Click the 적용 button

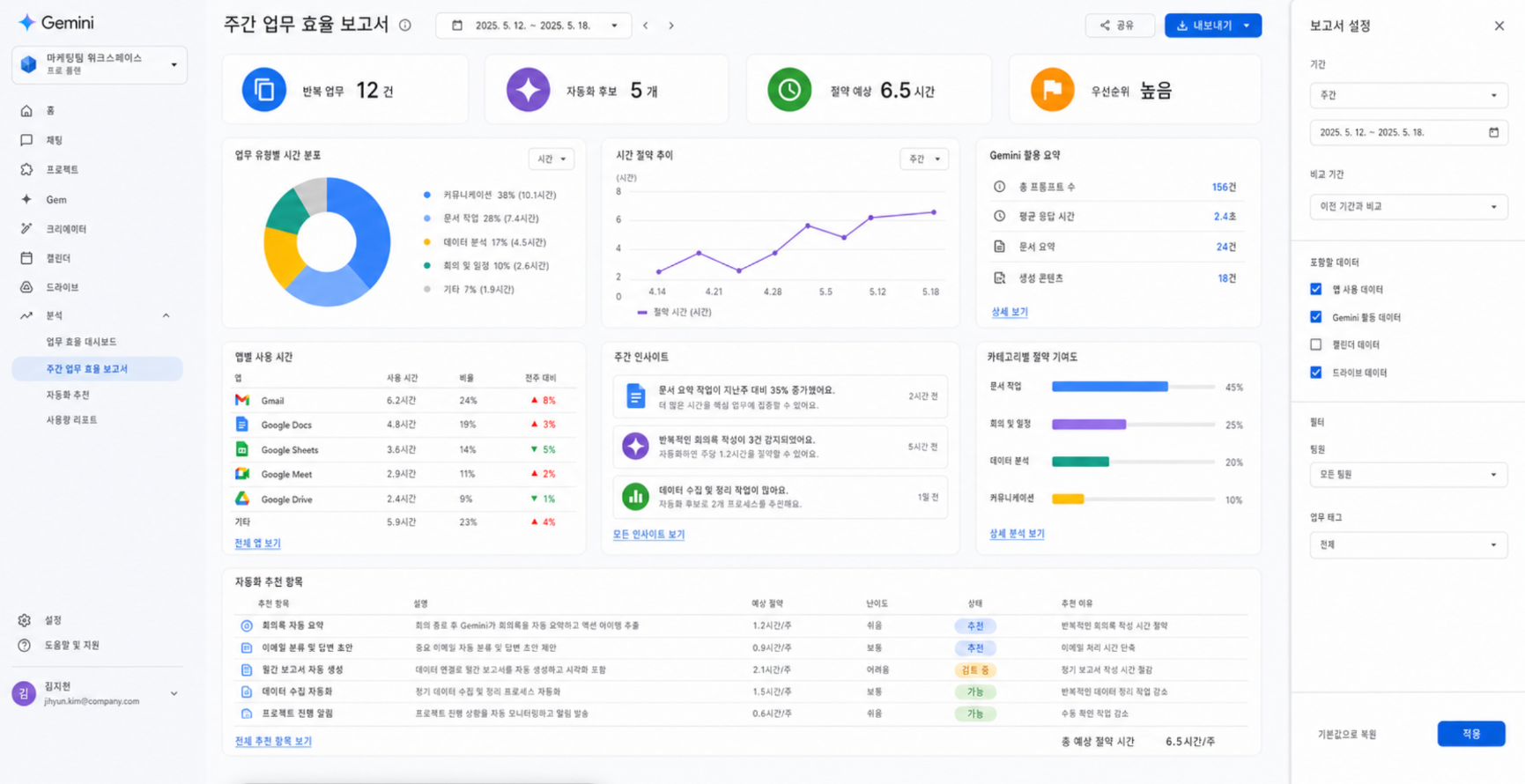point(1471,734)
